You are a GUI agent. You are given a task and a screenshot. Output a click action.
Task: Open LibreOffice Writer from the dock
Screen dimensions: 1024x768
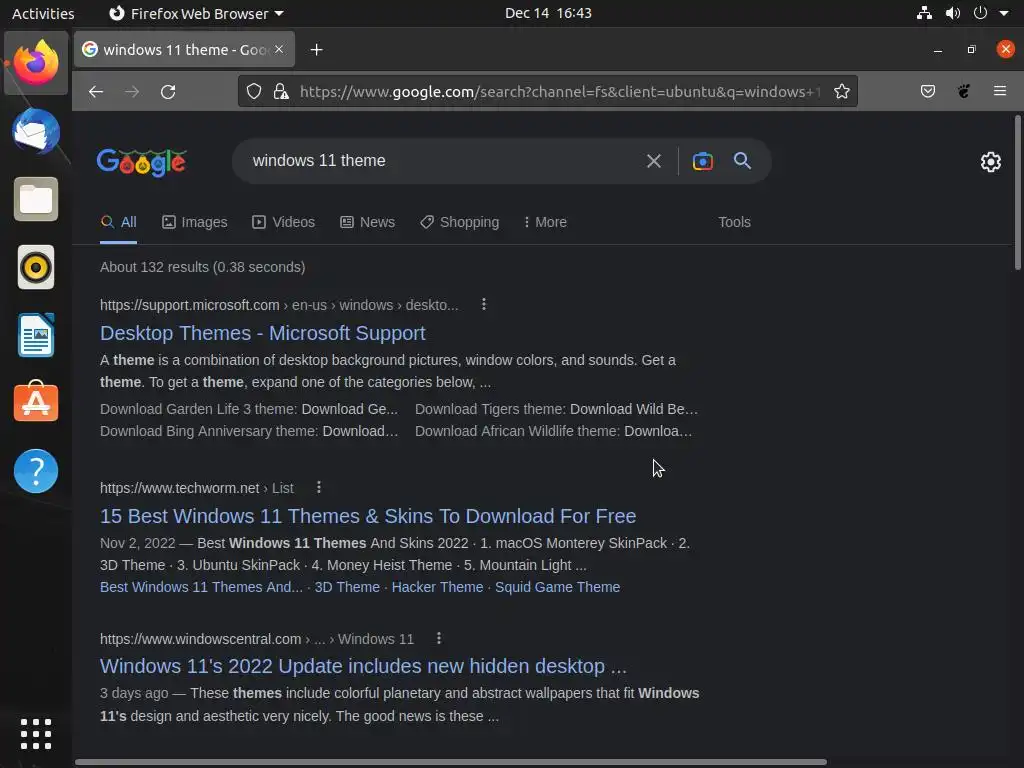pyautogui.click(x=36, y=335)
